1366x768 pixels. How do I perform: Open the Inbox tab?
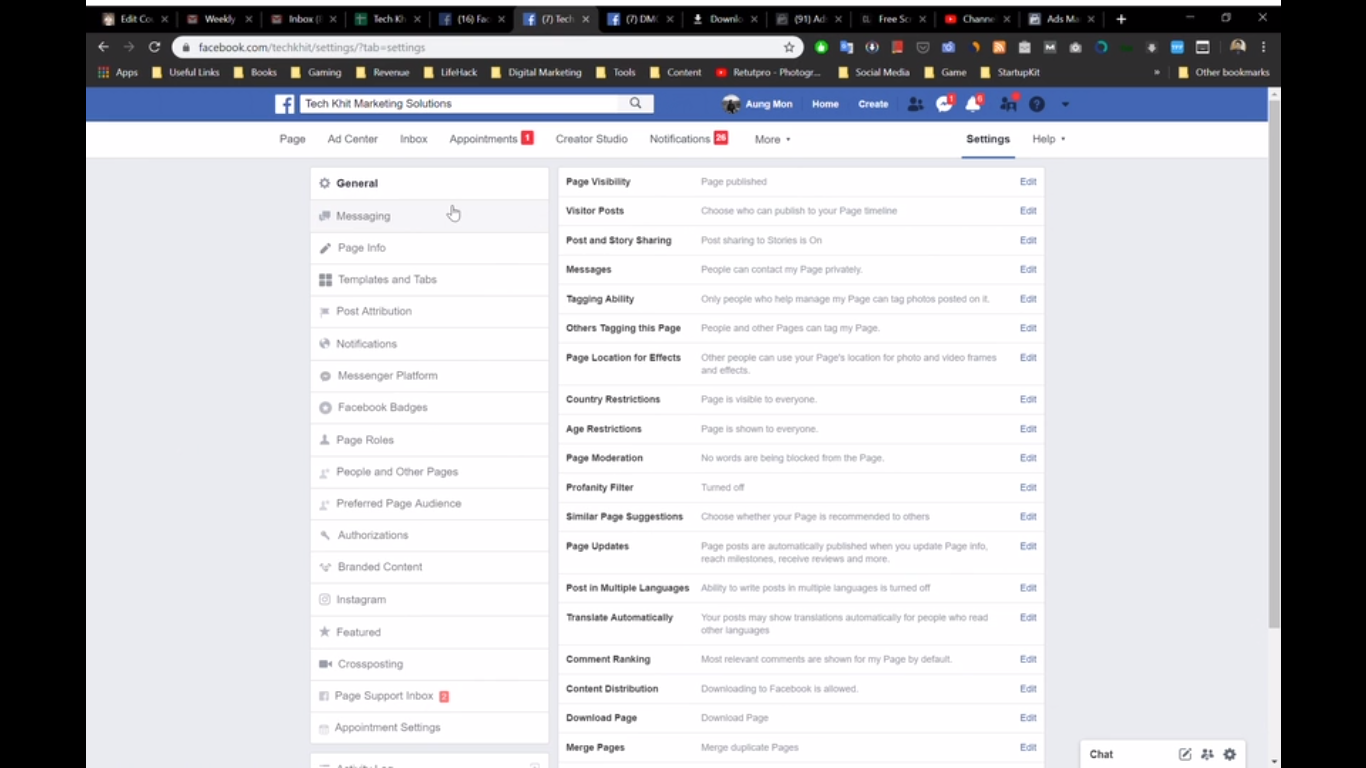(413, 139)
